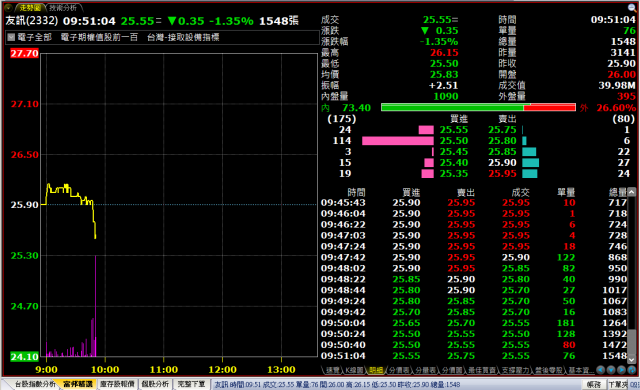The image size is (640, 390).
Task: Click the 10:00 label on chart time axis
Action: (x=105, y=370)
